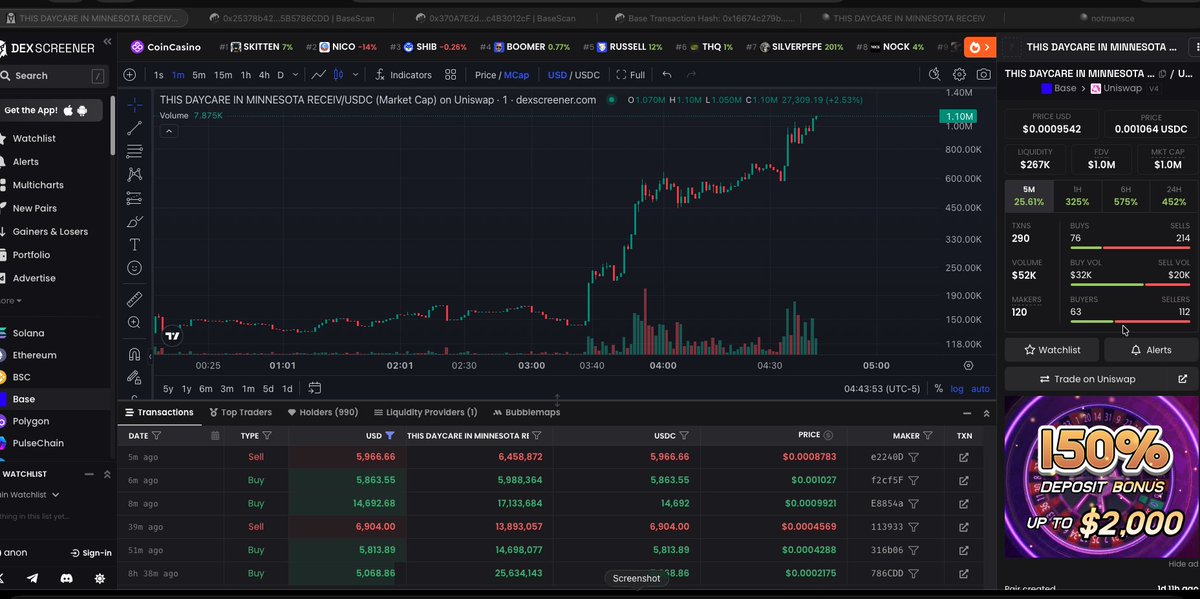Select the 24H performance tab

pyautogui.click(x=1173, y=195)
